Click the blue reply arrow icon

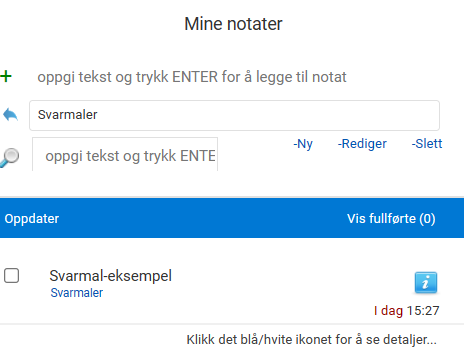coord(10,115)
